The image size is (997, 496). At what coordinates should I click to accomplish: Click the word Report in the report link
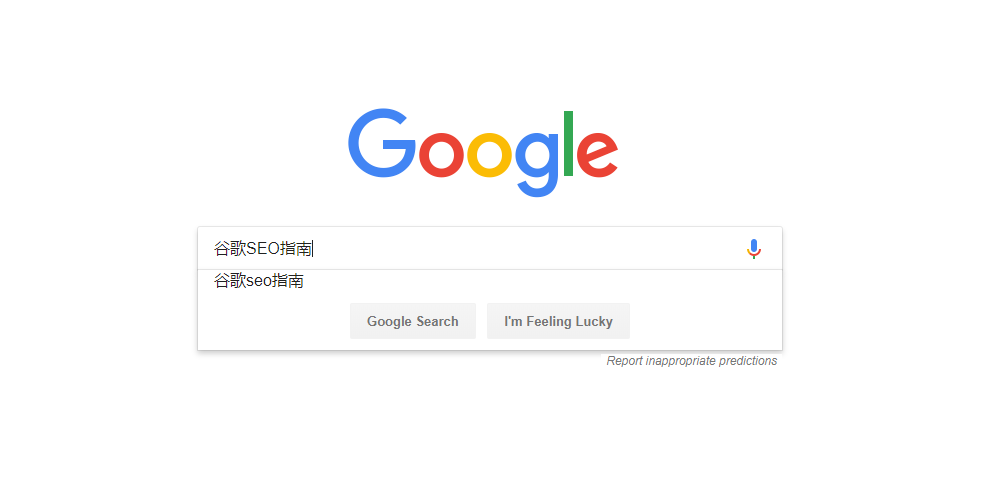[624, 361]
